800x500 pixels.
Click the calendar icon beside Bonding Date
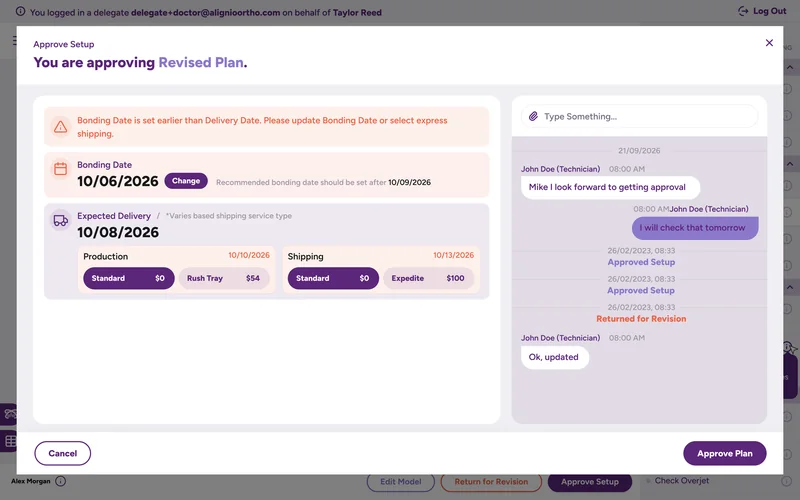[x=61, y=169]
